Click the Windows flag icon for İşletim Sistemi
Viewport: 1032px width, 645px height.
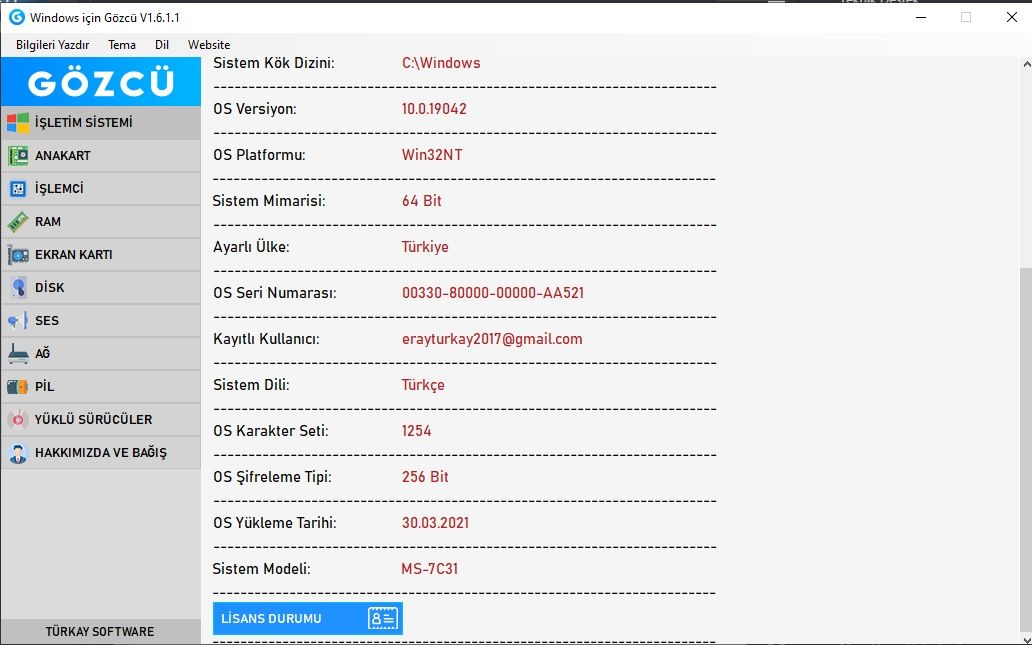(x=18, y=122)
